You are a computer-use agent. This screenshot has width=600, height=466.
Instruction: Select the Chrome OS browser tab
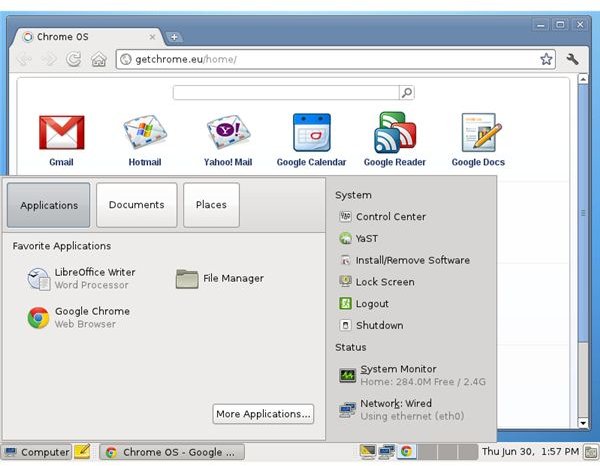click(x=88, y=37)
